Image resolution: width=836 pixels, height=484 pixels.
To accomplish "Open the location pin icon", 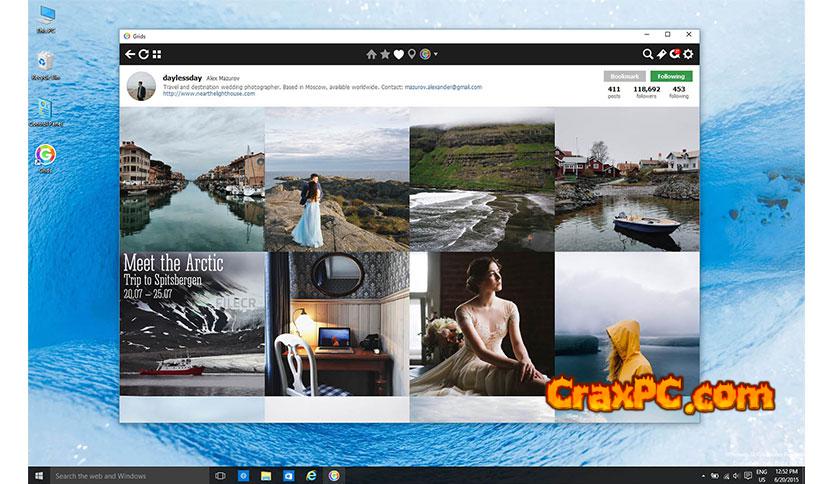I will pyautogui.click(x=411, y=54).
